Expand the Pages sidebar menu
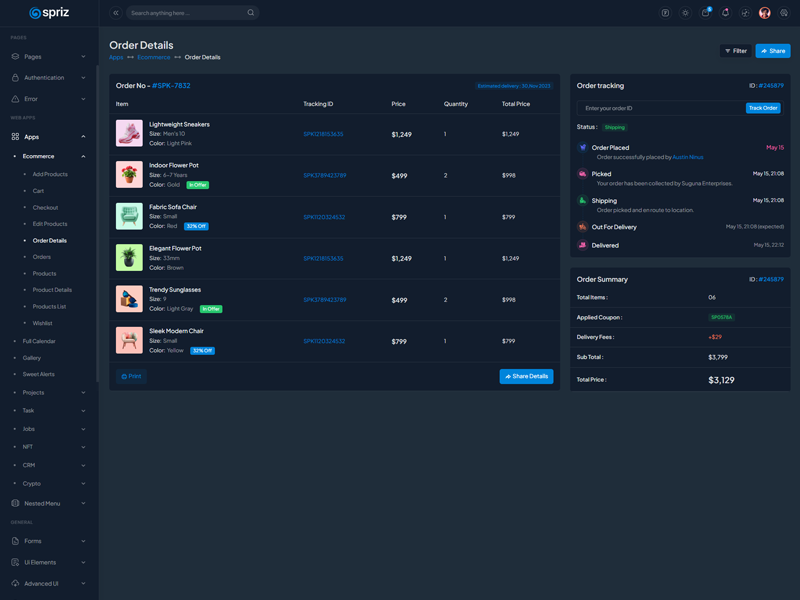This screenshot has width=800, height=600. pyautogui.click(x=48, y=57)
